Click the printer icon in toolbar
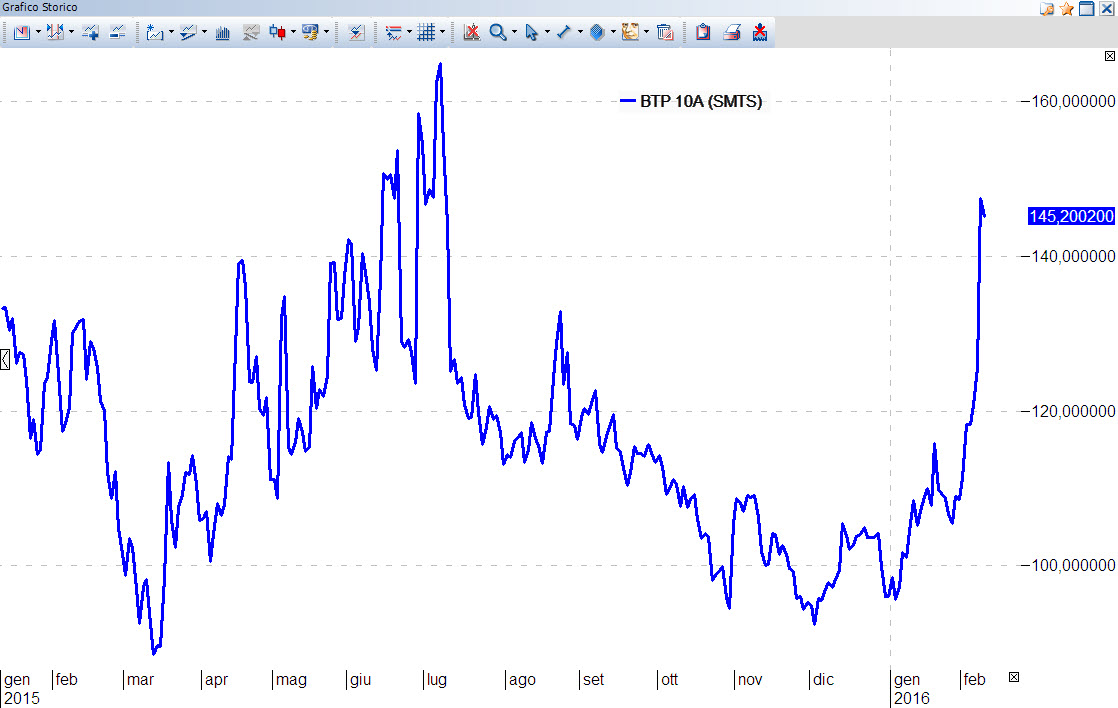Viewport: 1118px width, 708px height. tap(732, 33)
